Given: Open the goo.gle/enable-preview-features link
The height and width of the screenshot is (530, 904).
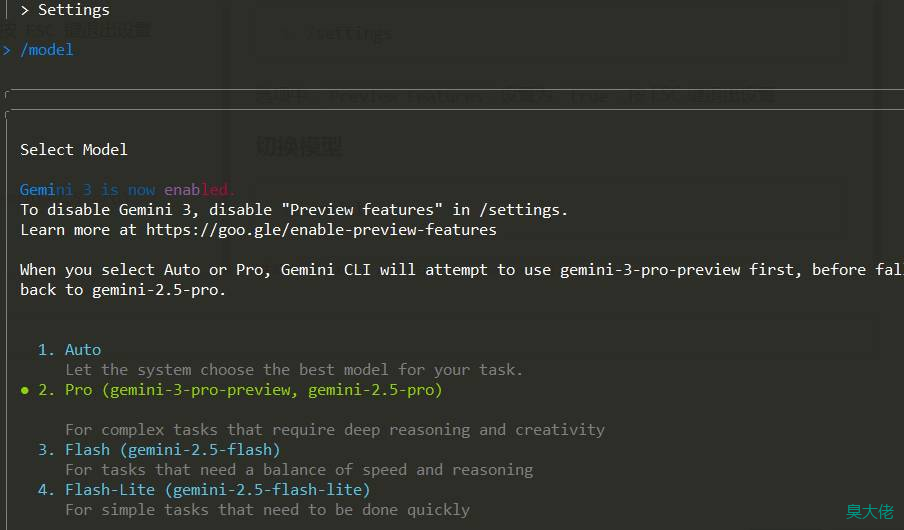Looking at the screenshot, I should point(321,230).
